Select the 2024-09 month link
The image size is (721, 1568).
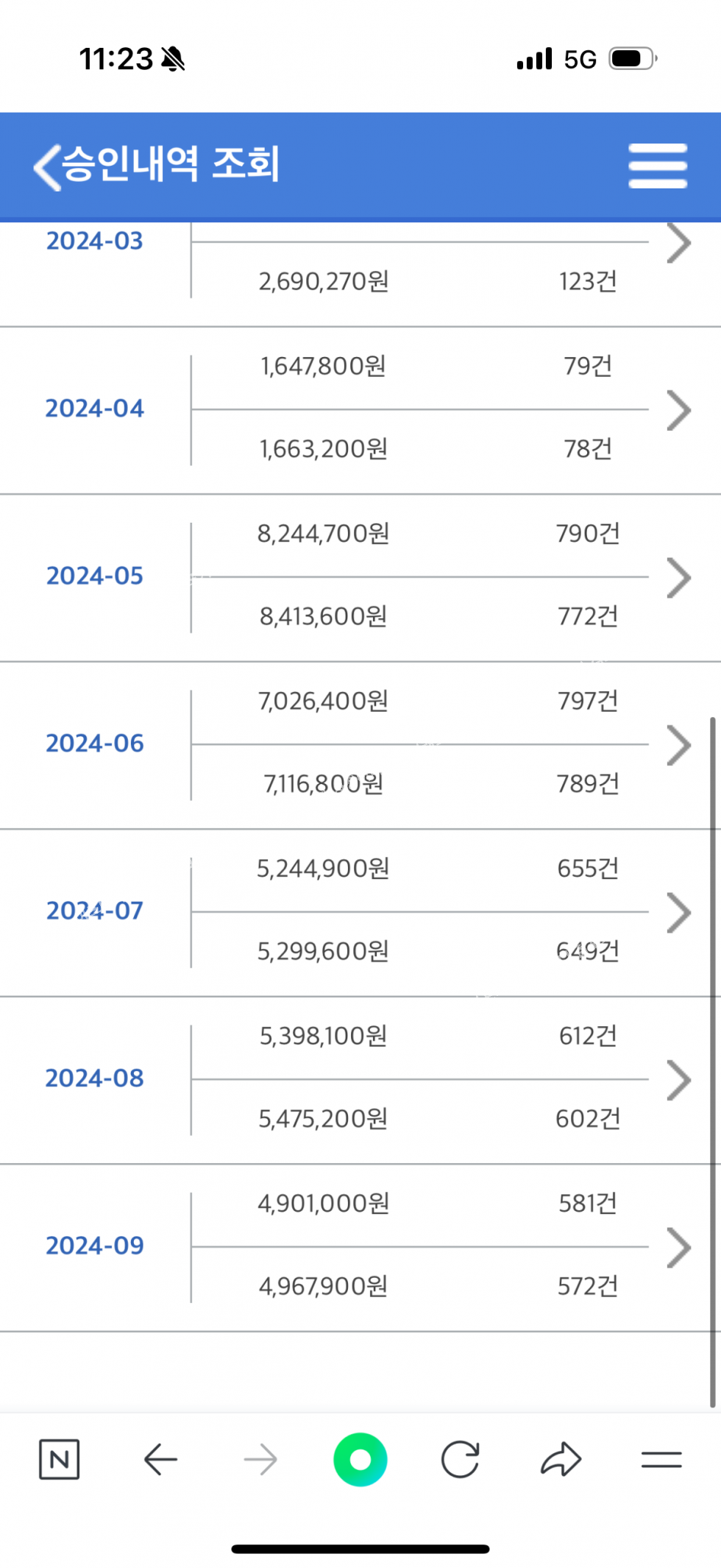[95, 1246]
